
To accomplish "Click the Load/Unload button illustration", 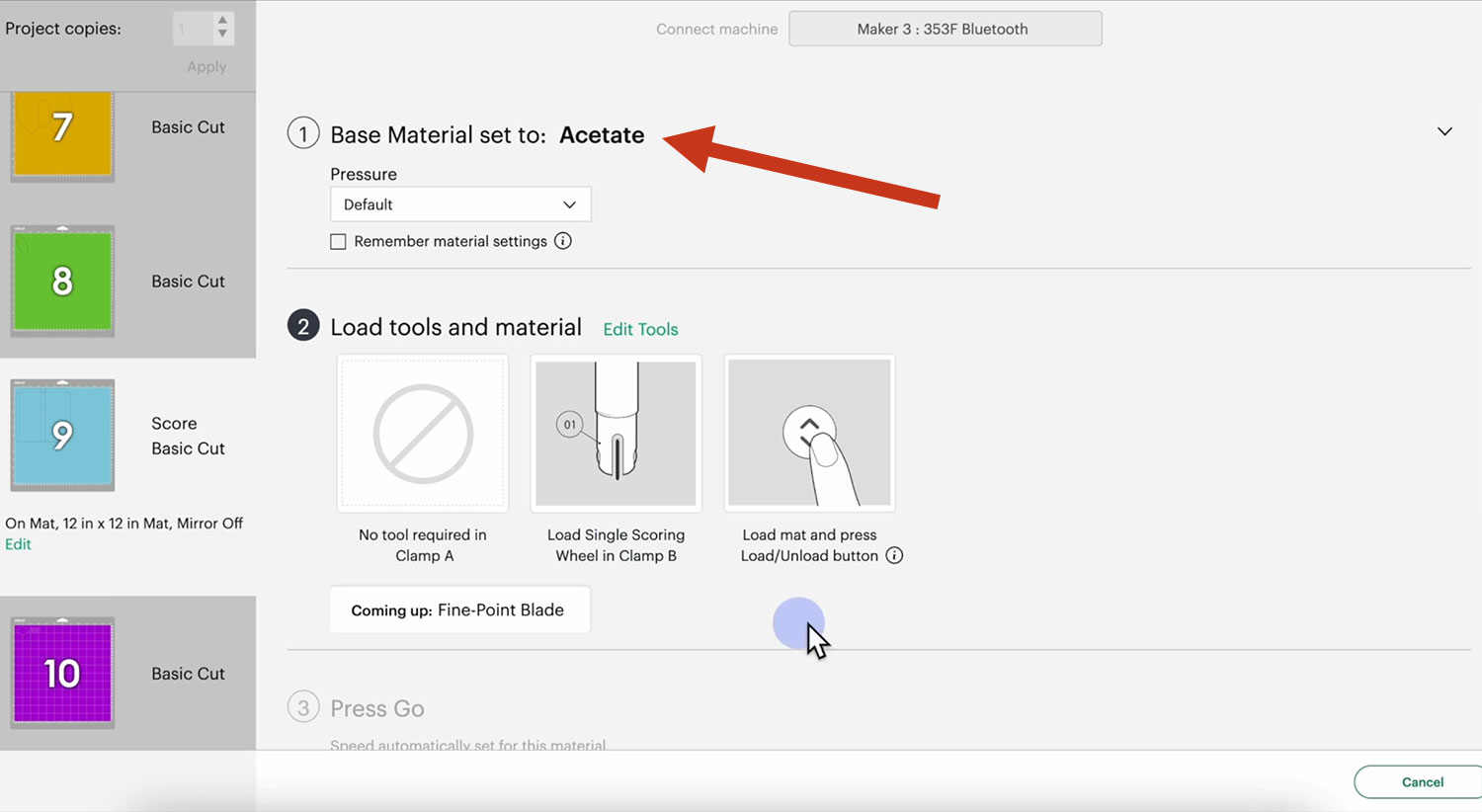I will click(x=809, y=433).
